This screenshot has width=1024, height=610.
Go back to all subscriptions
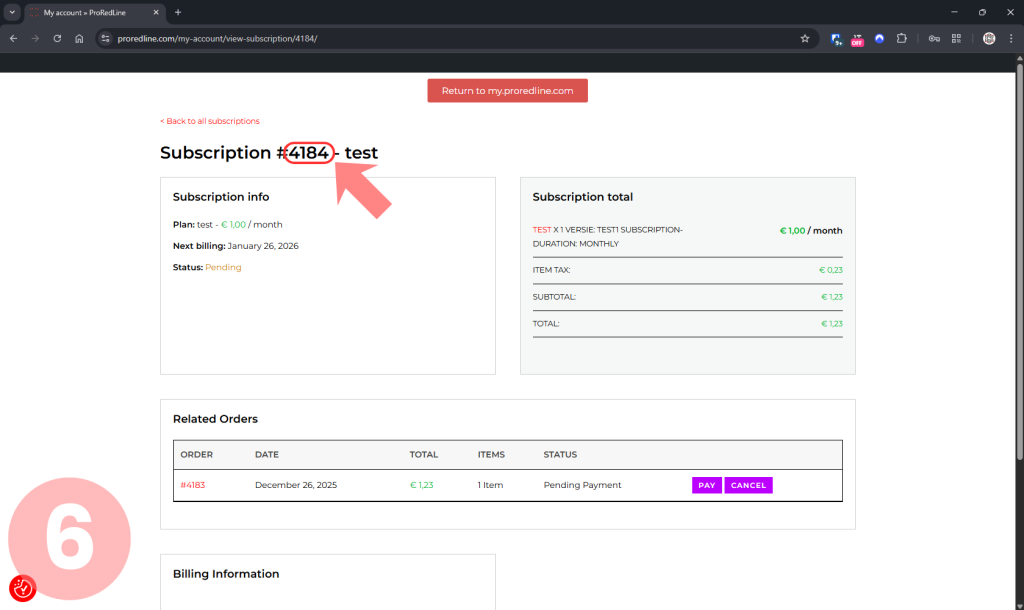point(210,121)
